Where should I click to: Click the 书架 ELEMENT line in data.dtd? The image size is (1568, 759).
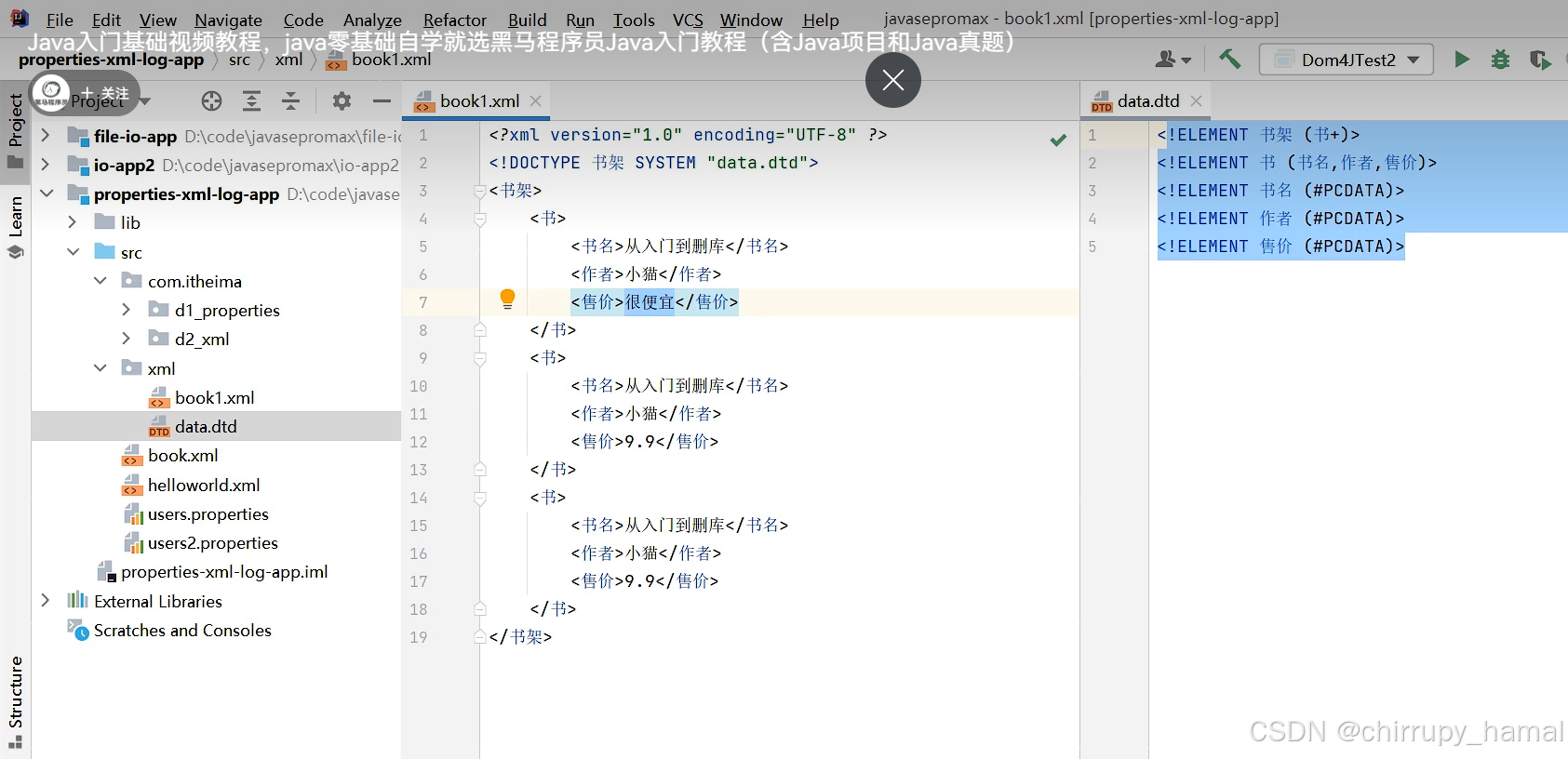click(1258, 135)
